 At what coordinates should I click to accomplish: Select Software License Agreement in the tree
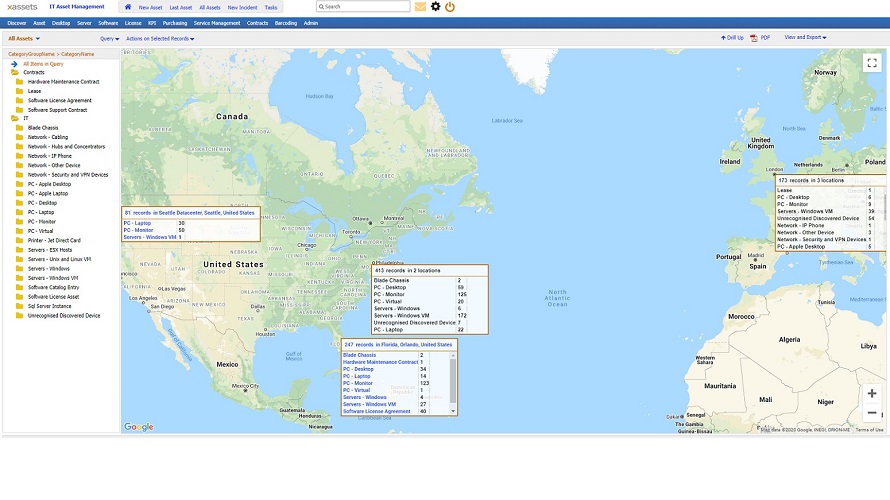(x=60, y=100)
